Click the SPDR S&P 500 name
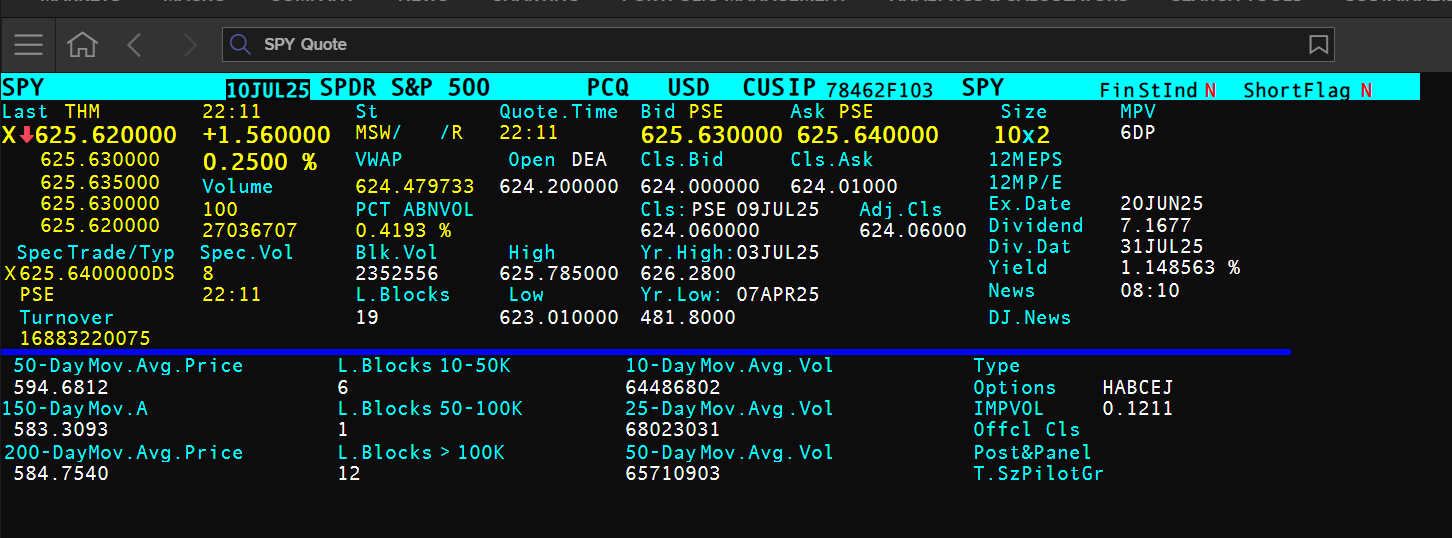 pyautogui.click(x=405, y=88)
